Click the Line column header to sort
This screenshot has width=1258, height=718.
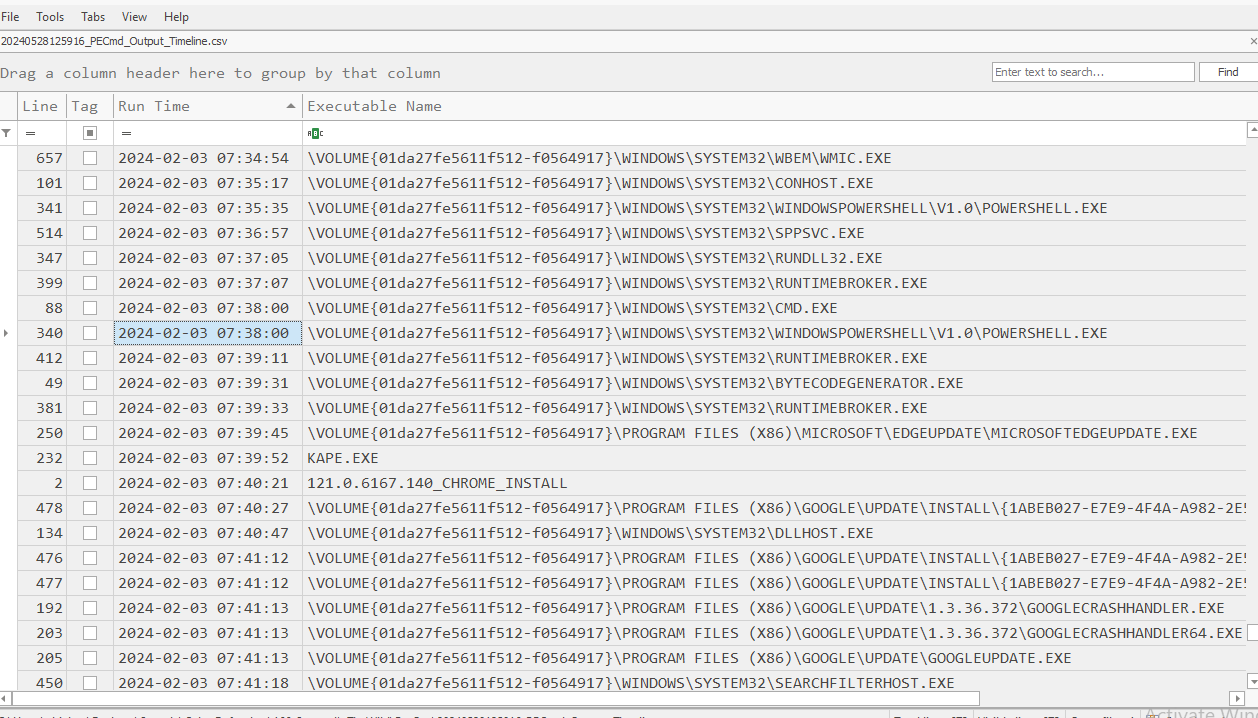pos(40,106)
